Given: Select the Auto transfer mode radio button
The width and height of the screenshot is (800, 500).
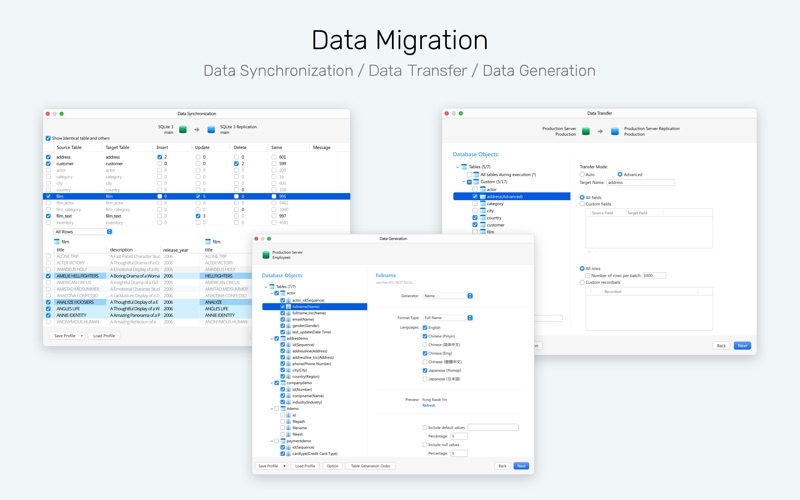Looking at the screenshot, I should pyautogui.click(x=582, y=174).
